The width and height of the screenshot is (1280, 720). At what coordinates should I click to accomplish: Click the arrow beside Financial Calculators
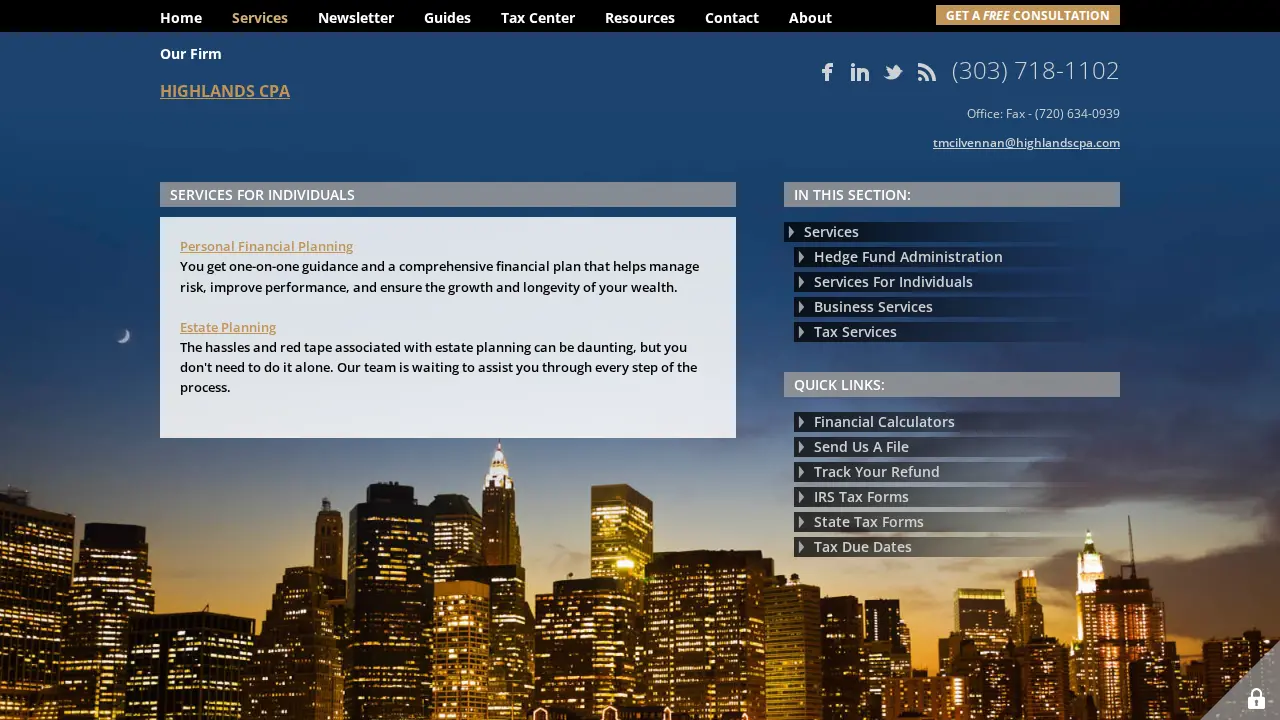click(x=801, y=422)
